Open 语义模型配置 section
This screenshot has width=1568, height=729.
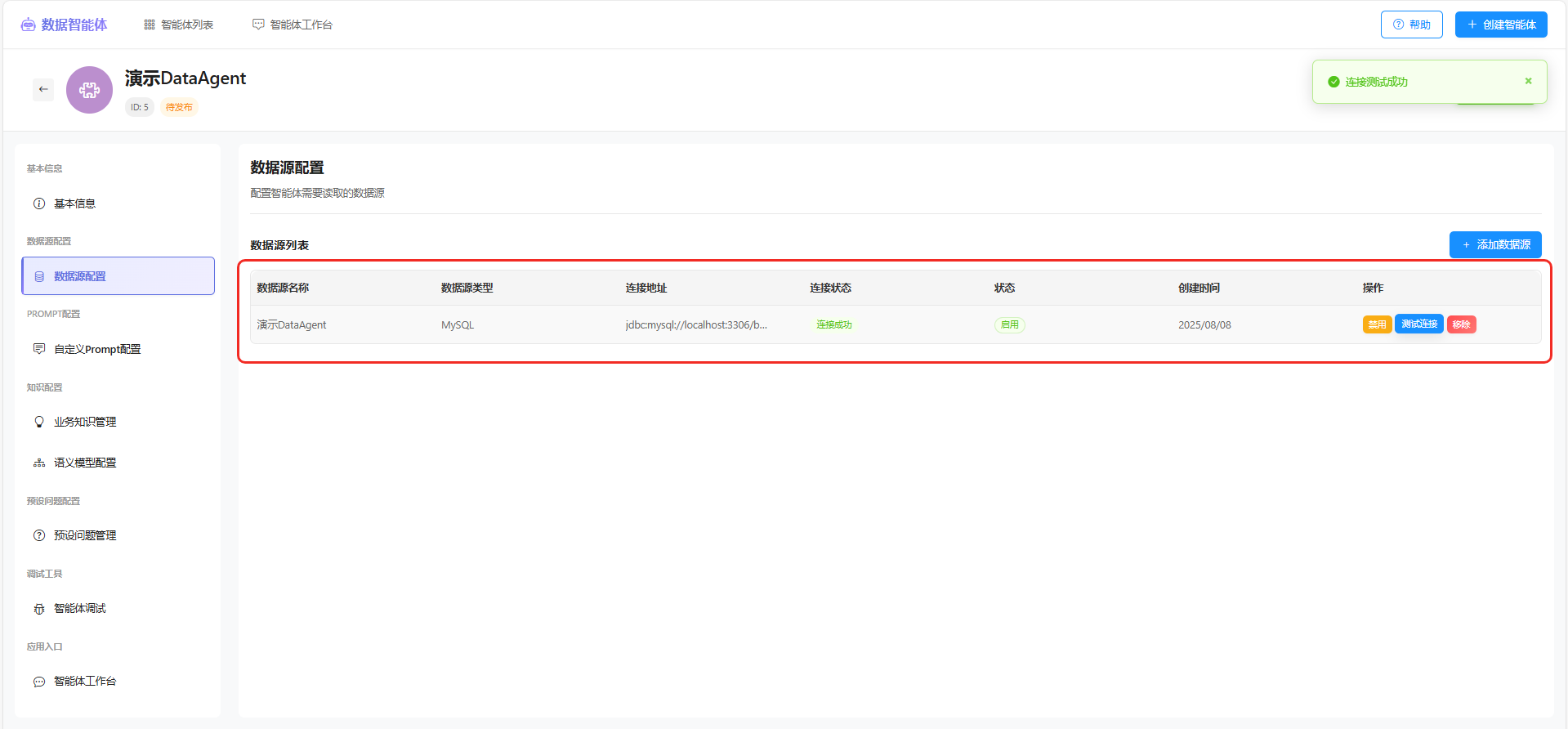(84, 463)
